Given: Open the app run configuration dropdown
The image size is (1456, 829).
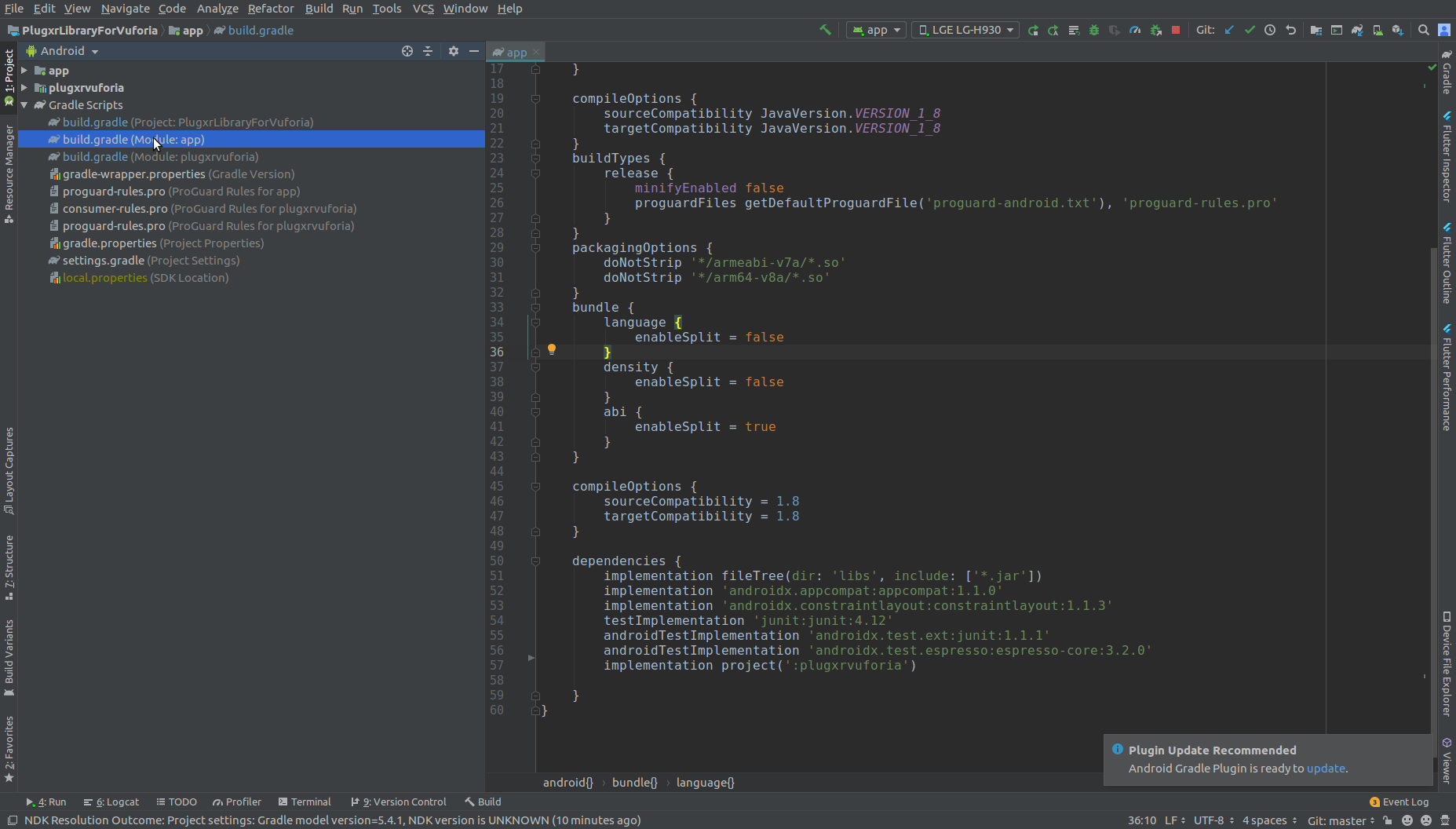Looking at the screenshot, I should point(877,30).
